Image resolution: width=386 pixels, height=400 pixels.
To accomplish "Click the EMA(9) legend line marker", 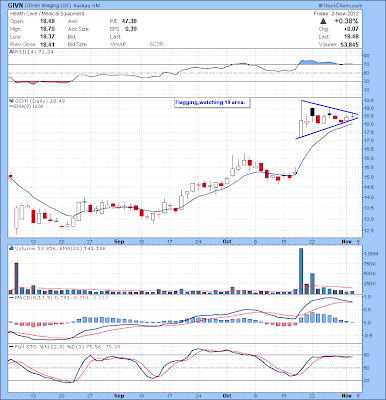I will tap(10, 106).
